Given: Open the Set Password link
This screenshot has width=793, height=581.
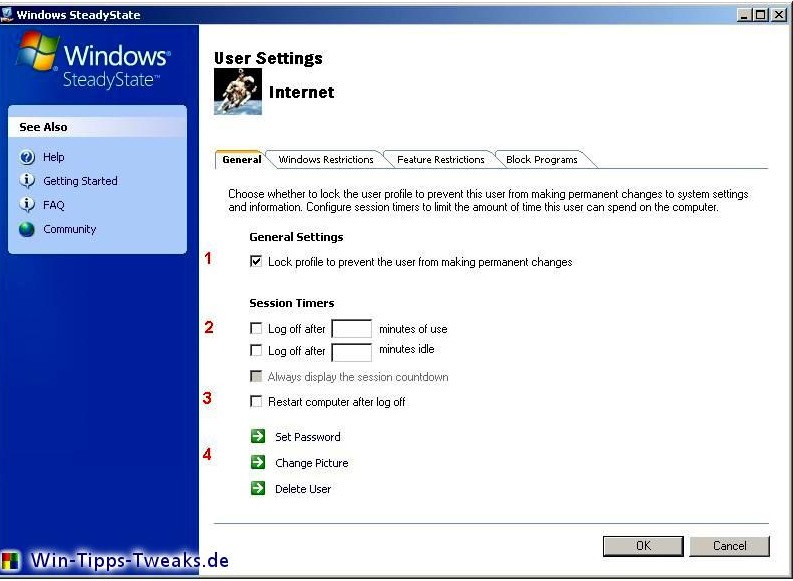Looking at the screenshot, I should tap(307, 437).
